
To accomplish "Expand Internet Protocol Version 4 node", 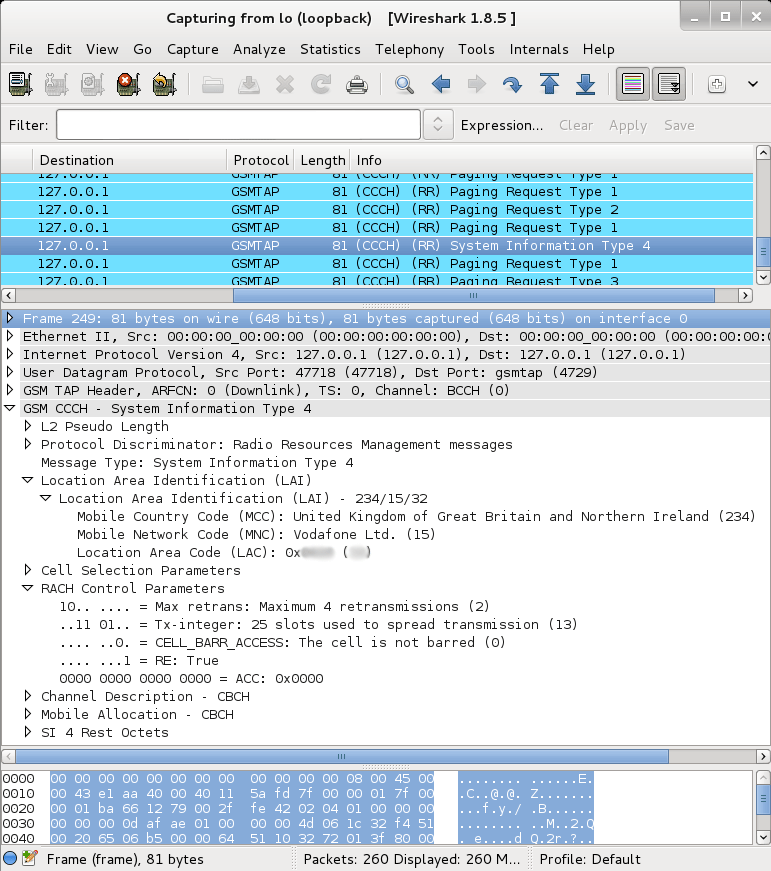I will (9, 354).
